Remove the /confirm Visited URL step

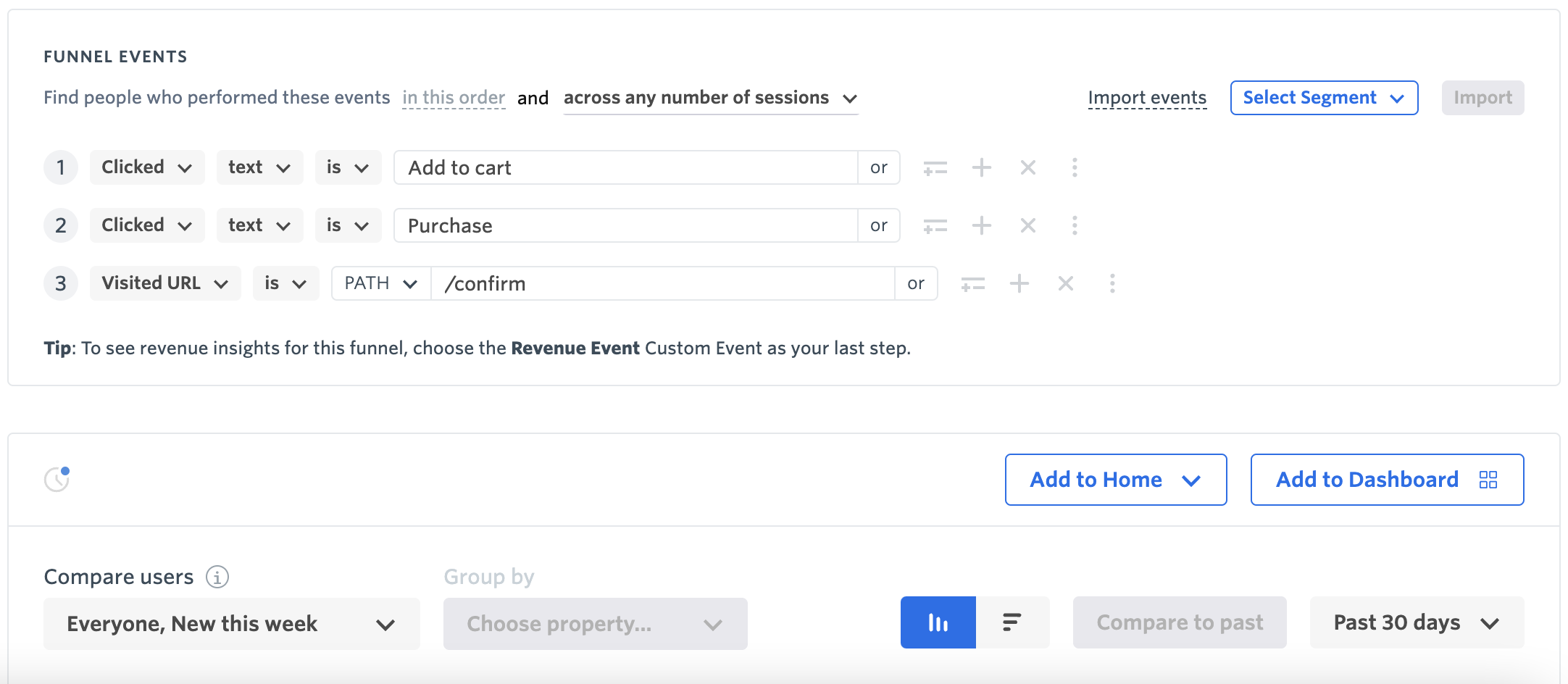[1065, 283]
